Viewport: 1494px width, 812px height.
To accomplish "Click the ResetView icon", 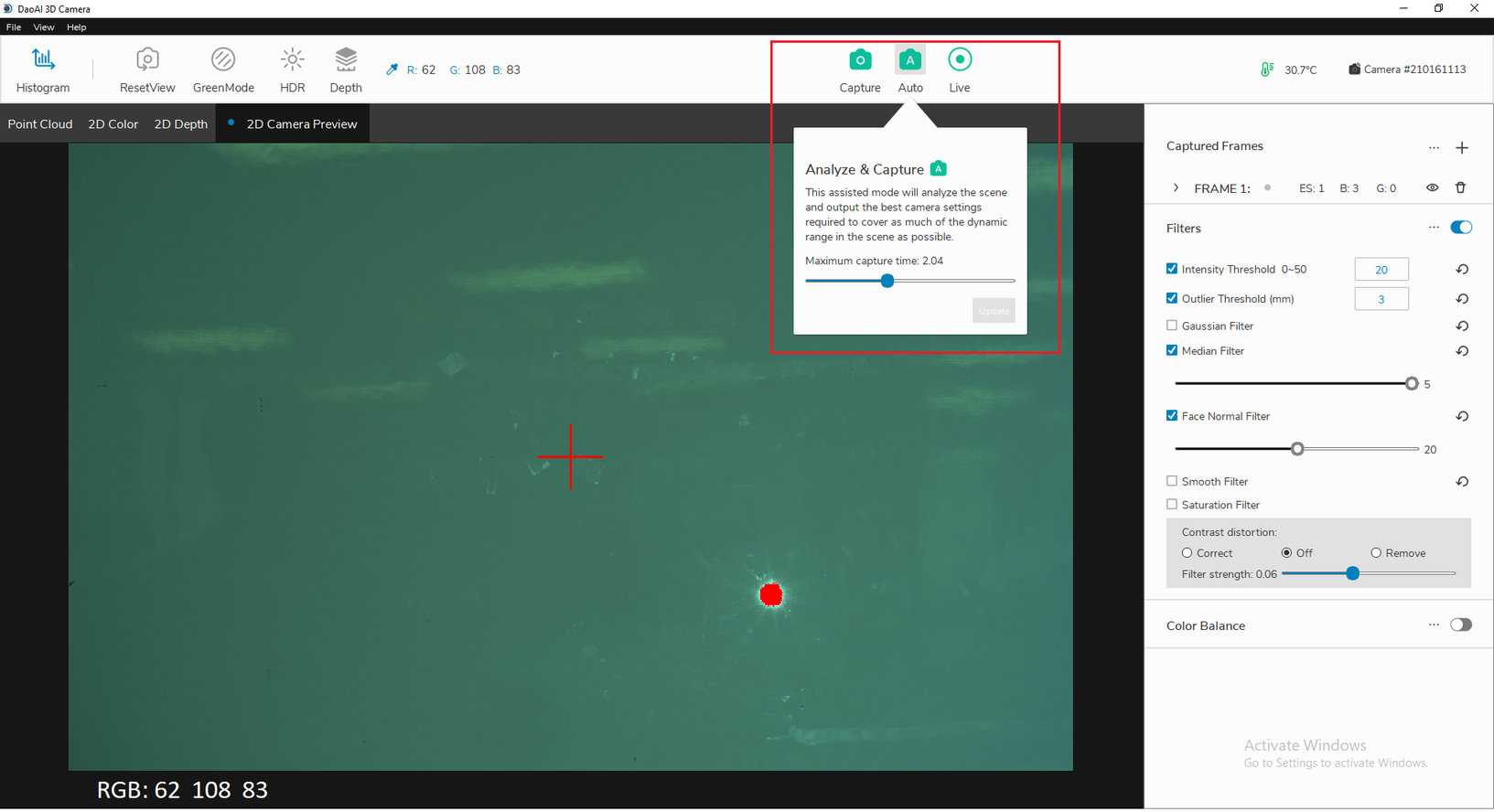I will click(147, 69).
